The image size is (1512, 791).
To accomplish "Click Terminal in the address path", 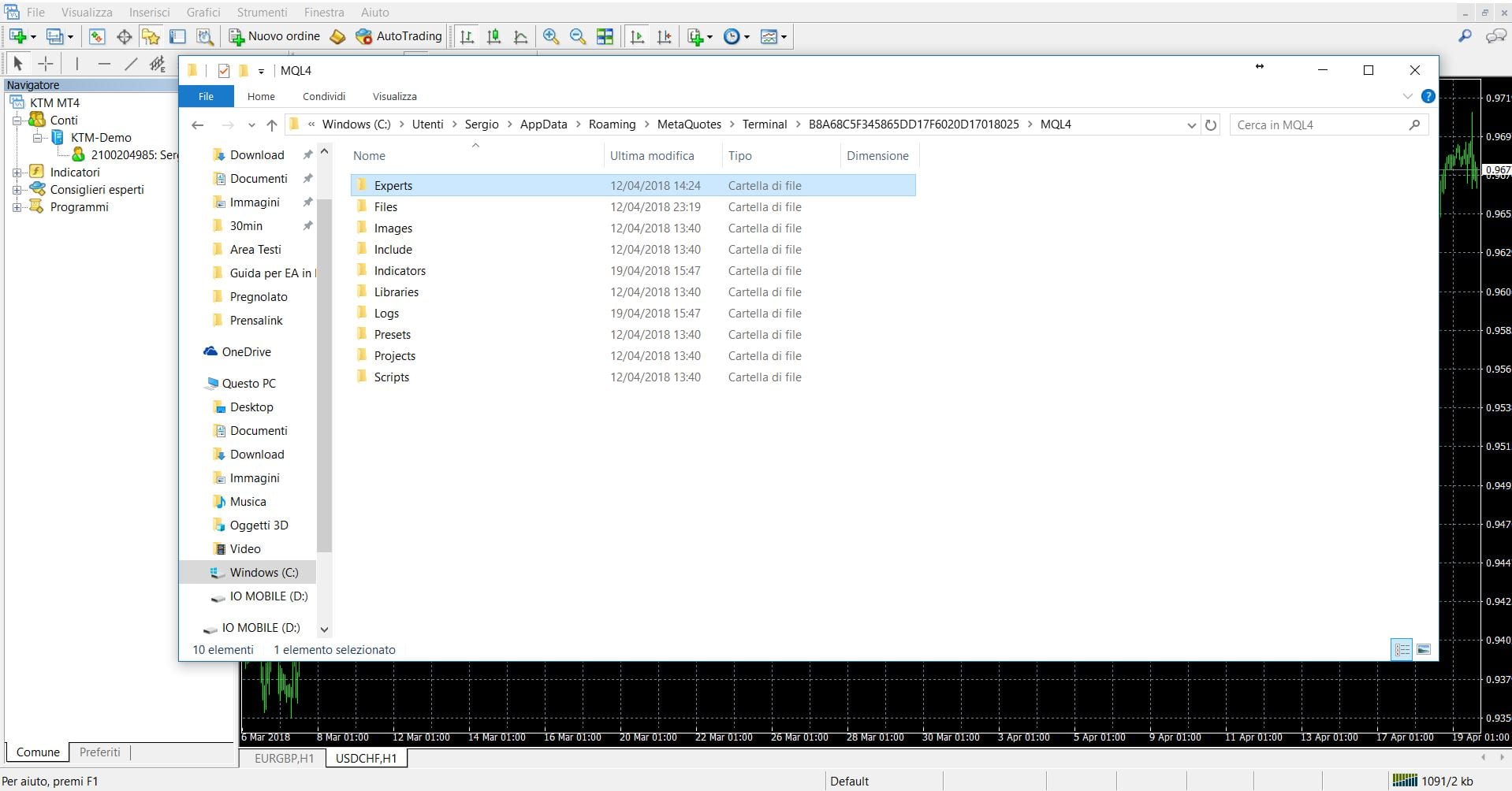I will click(x=764, y=124).
